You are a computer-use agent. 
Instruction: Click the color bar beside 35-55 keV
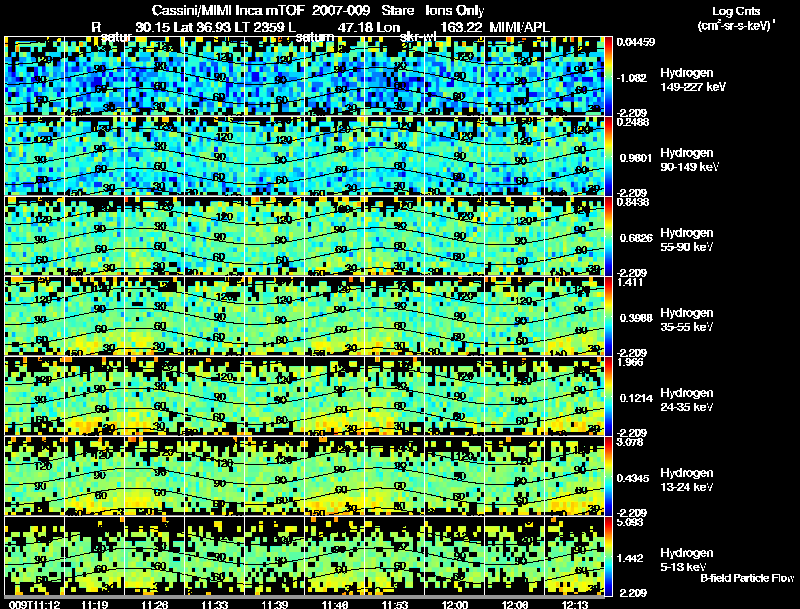pyautogui.click(x=608, y=316)
